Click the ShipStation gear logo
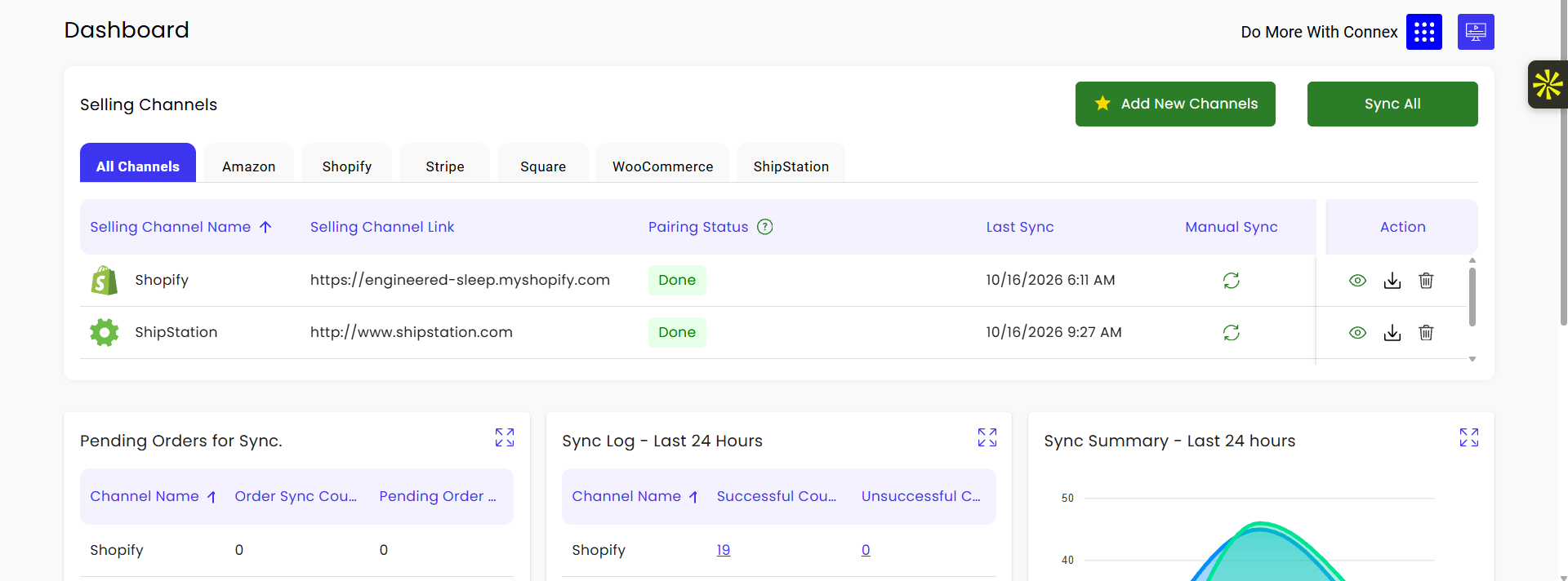 (x=105, y=332)
